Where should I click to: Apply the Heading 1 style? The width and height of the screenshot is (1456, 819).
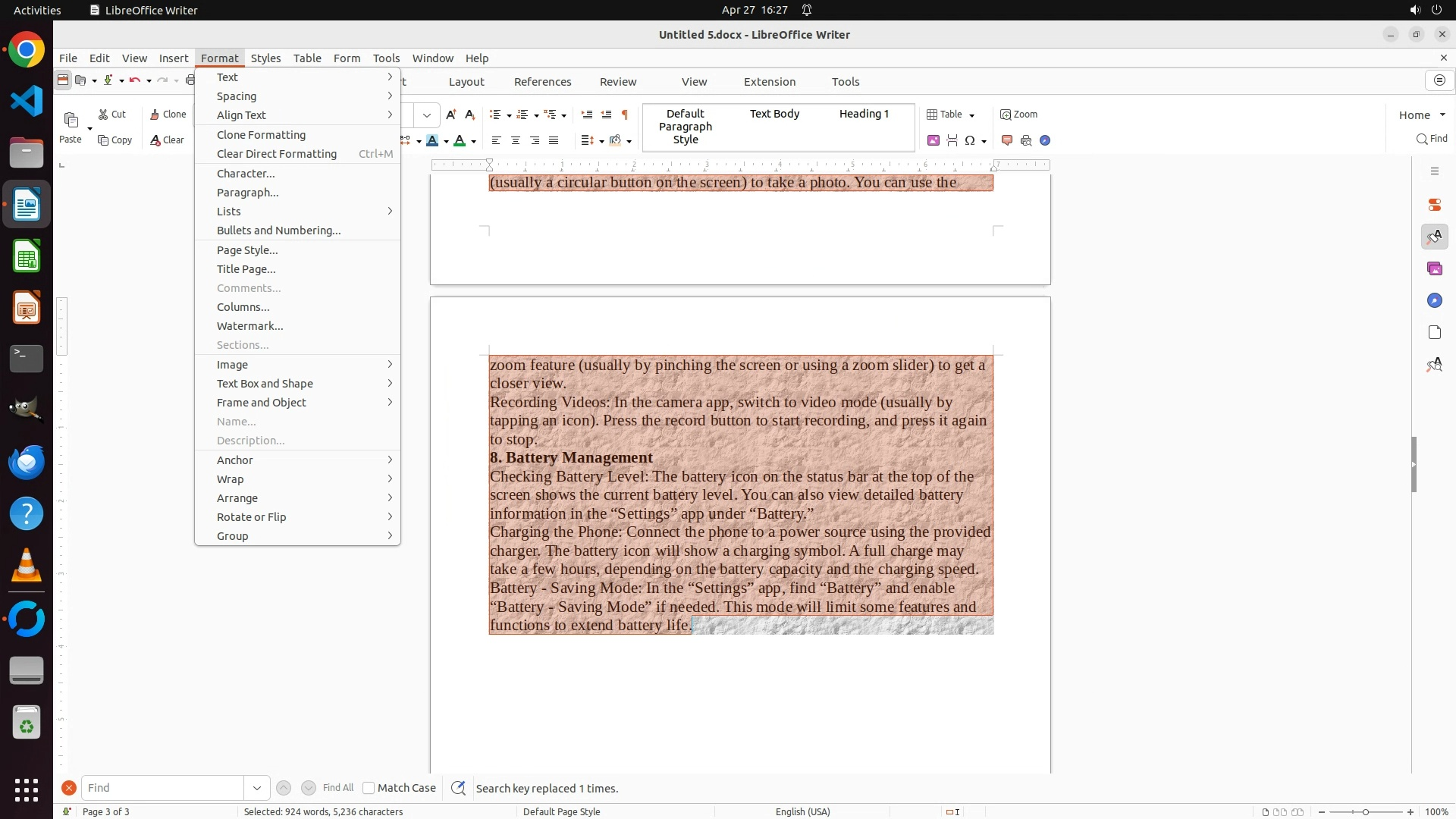(x=864, y=114)
